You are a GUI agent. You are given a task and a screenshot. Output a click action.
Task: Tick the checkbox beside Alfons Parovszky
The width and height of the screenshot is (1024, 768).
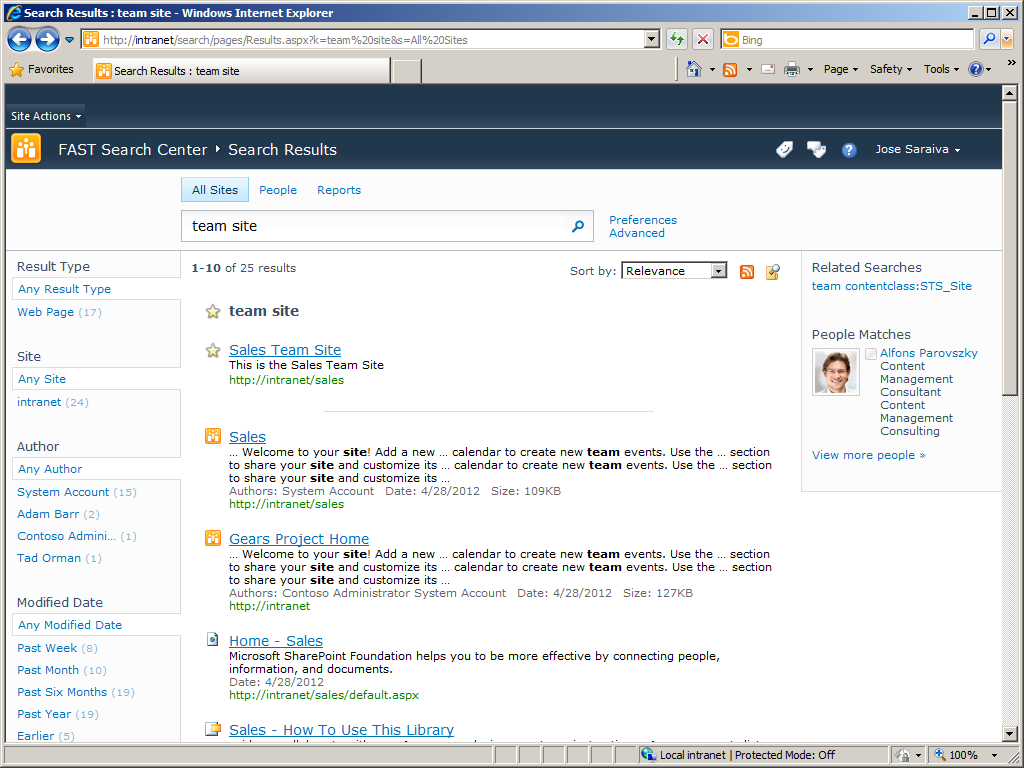click(x=871, y=354)
